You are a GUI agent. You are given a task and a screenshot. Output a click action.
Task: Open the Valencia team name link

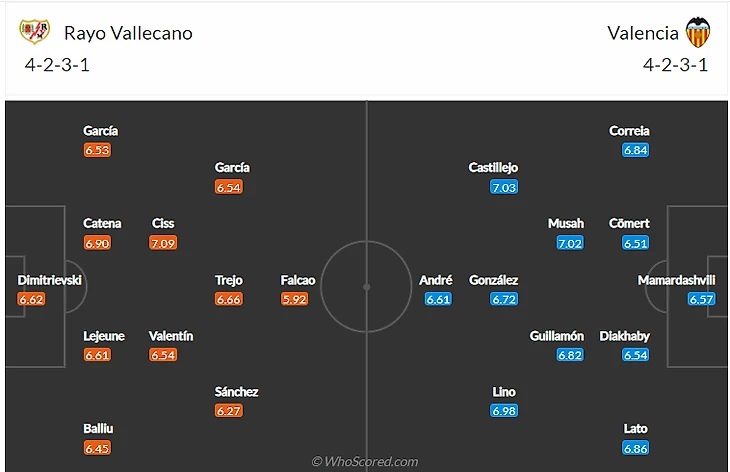click(643, 33)
